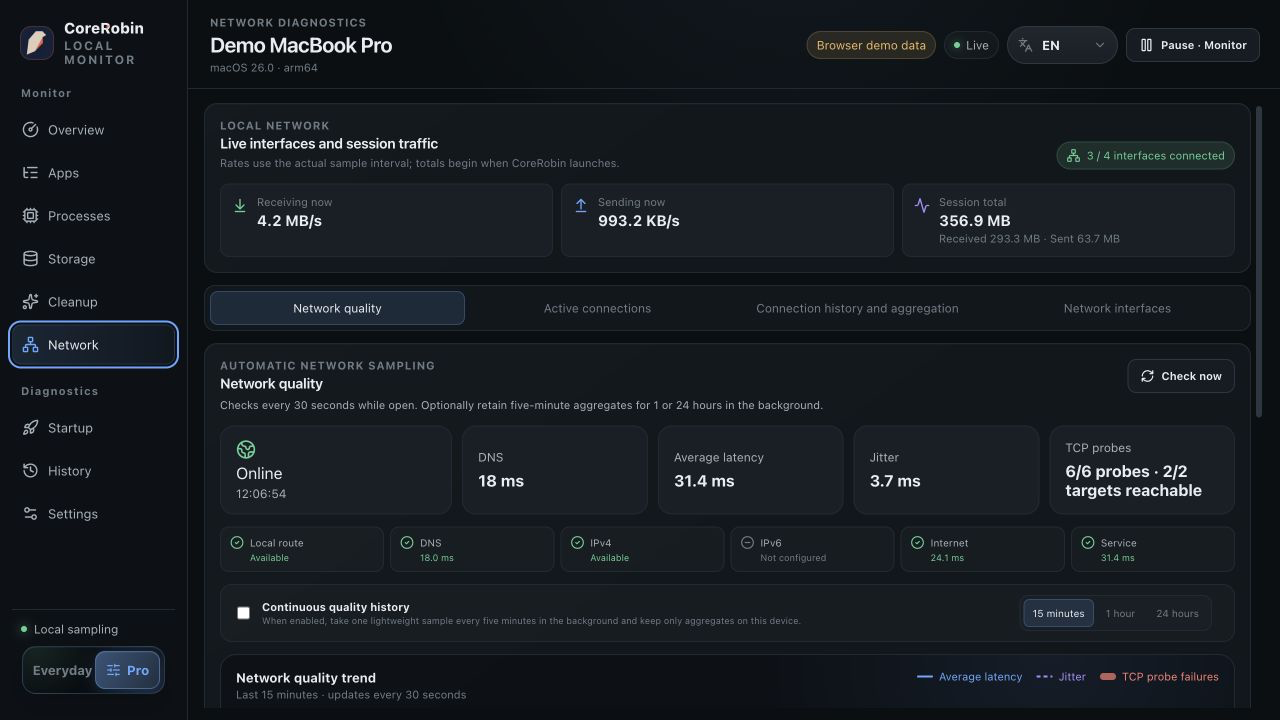Click the Browser demo data badge
The image size is (1280, 720).
pyautogui.click(x=871, y=45)
